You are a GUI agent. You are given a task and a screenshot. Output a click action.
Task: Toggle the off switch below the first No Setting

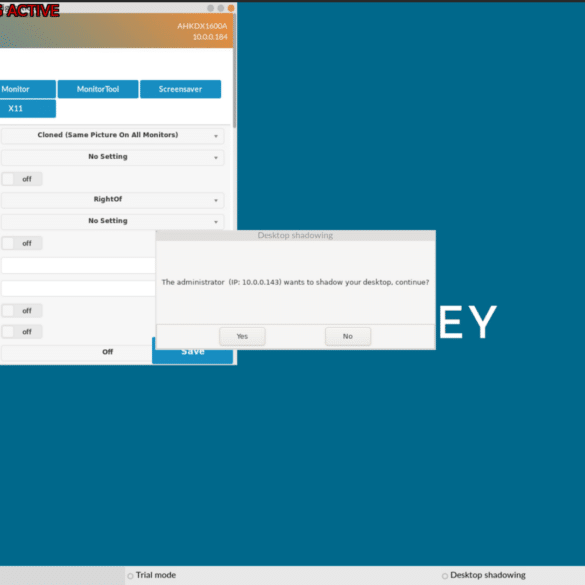[x=22, y=179]
